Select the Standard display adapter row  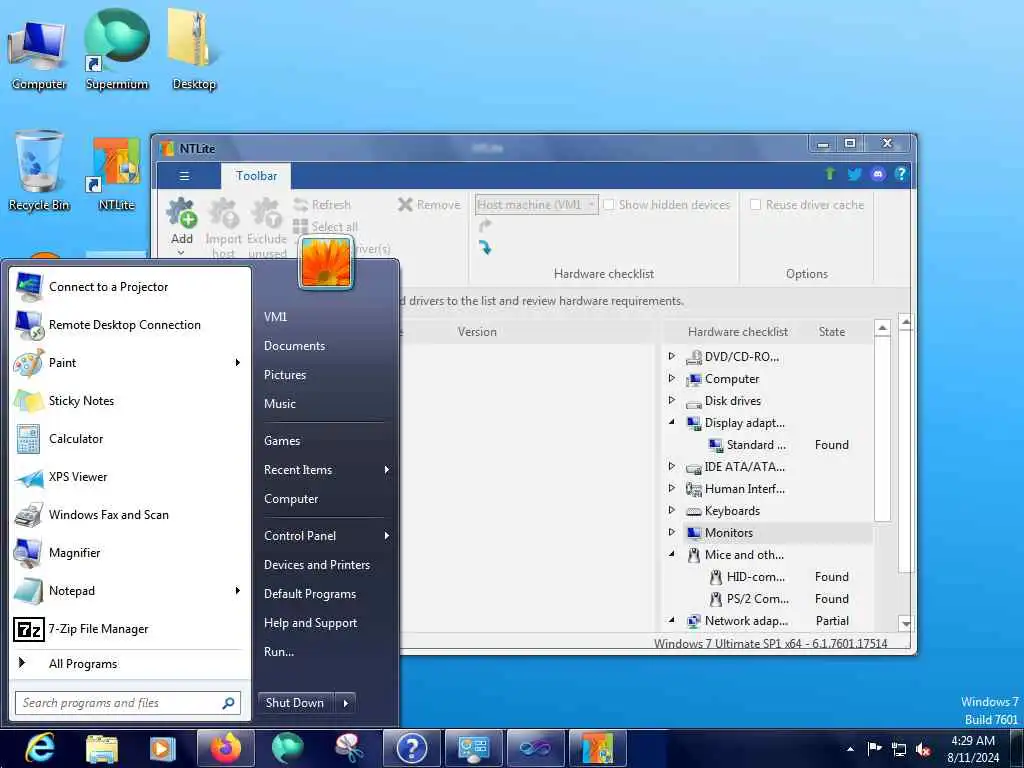pyautogui.click(x=778, y=445)
